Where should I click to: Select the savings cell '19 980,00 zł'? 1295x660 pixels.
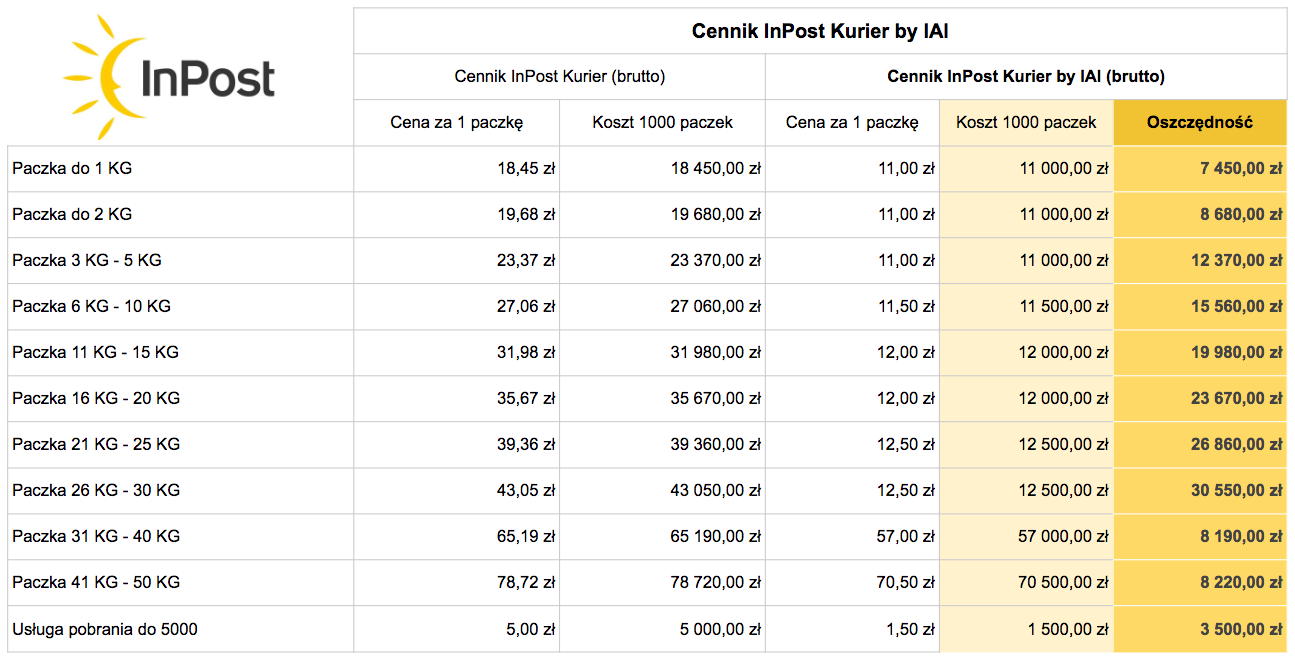[1200, 353]
